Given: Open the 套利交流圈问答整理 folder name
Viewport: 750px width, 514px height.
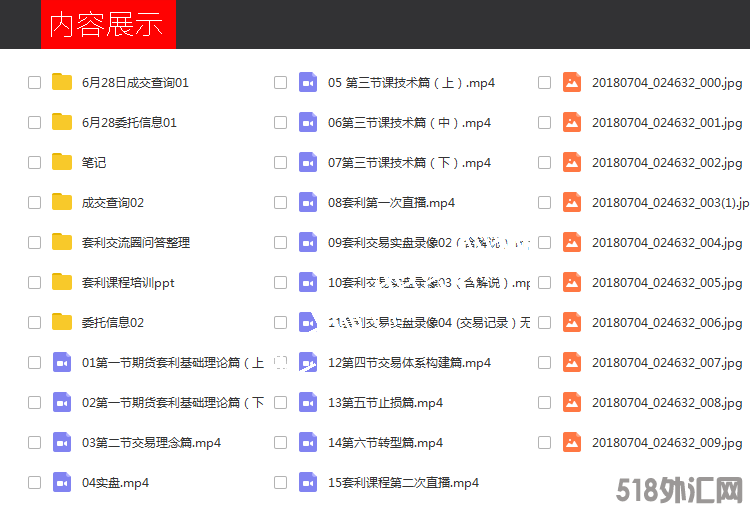Looking at the screenshot, I should pos(136,242).
